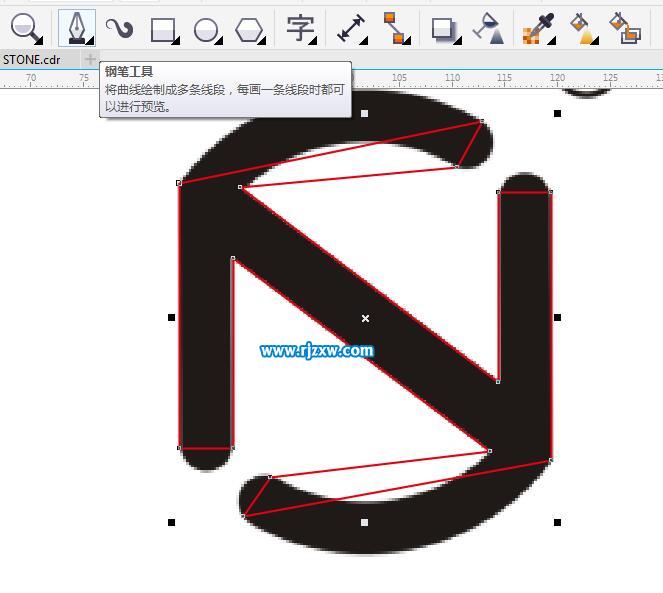Select the Artistic Media curve tool
Screen dimensions: 663x593
coord(120,28)
